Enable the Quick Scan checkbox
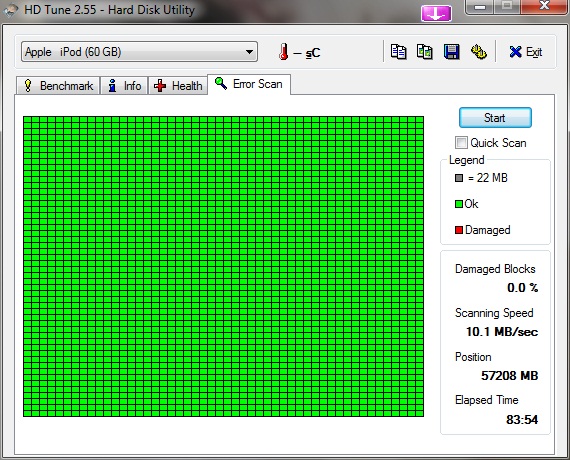Viewport: 570px width, 460px height. point(461,143)
